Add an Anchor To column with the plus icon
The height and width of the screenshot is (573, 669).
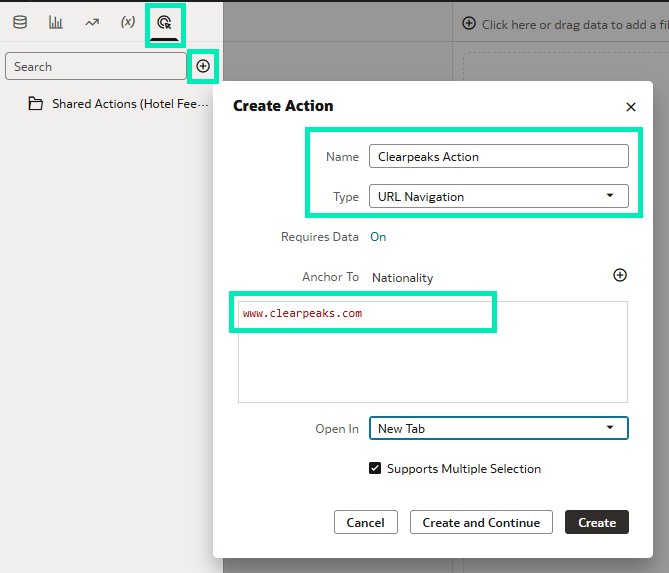(620, 275)
